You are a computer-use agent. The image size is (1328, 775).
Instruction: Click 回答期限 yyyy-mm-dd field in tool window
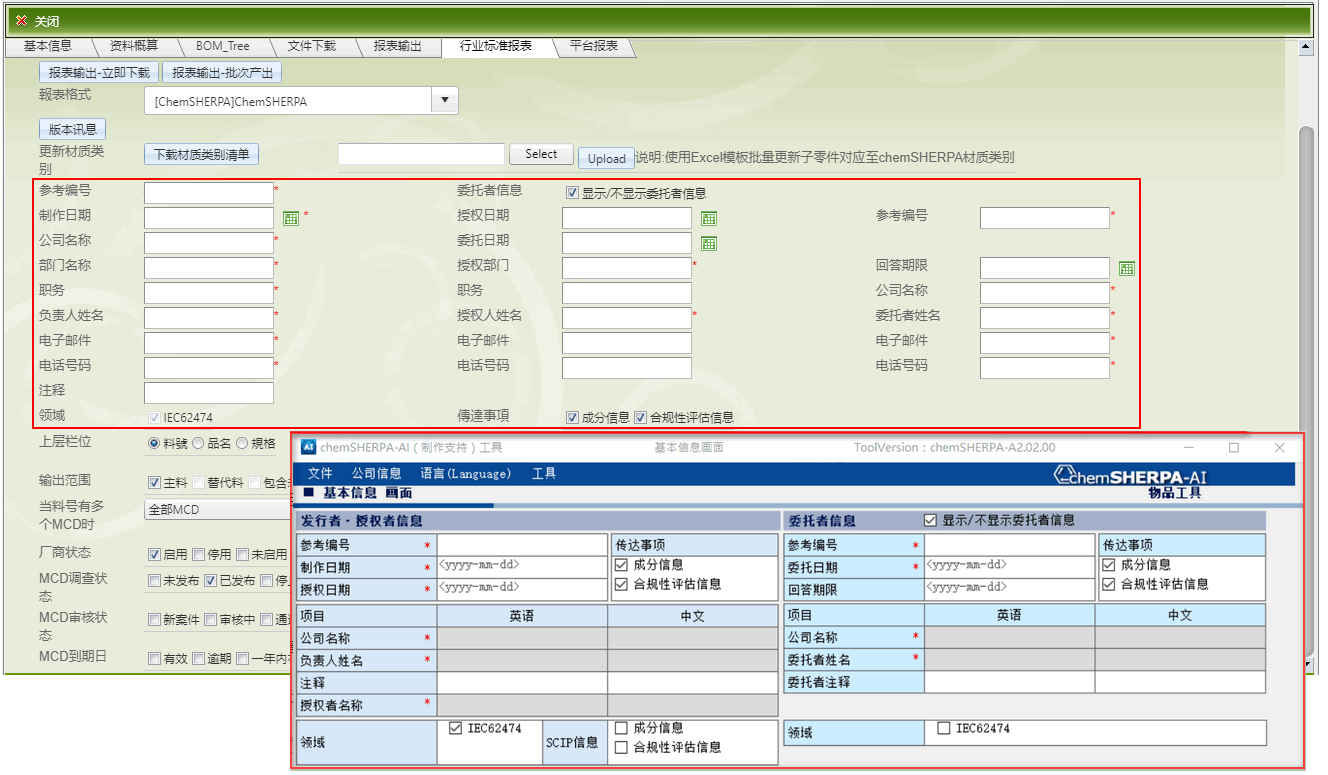1009,589
